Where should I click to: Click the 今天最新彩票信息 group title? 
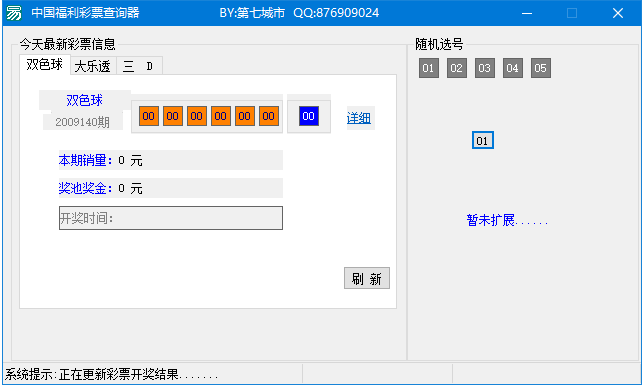click(68, 44)
